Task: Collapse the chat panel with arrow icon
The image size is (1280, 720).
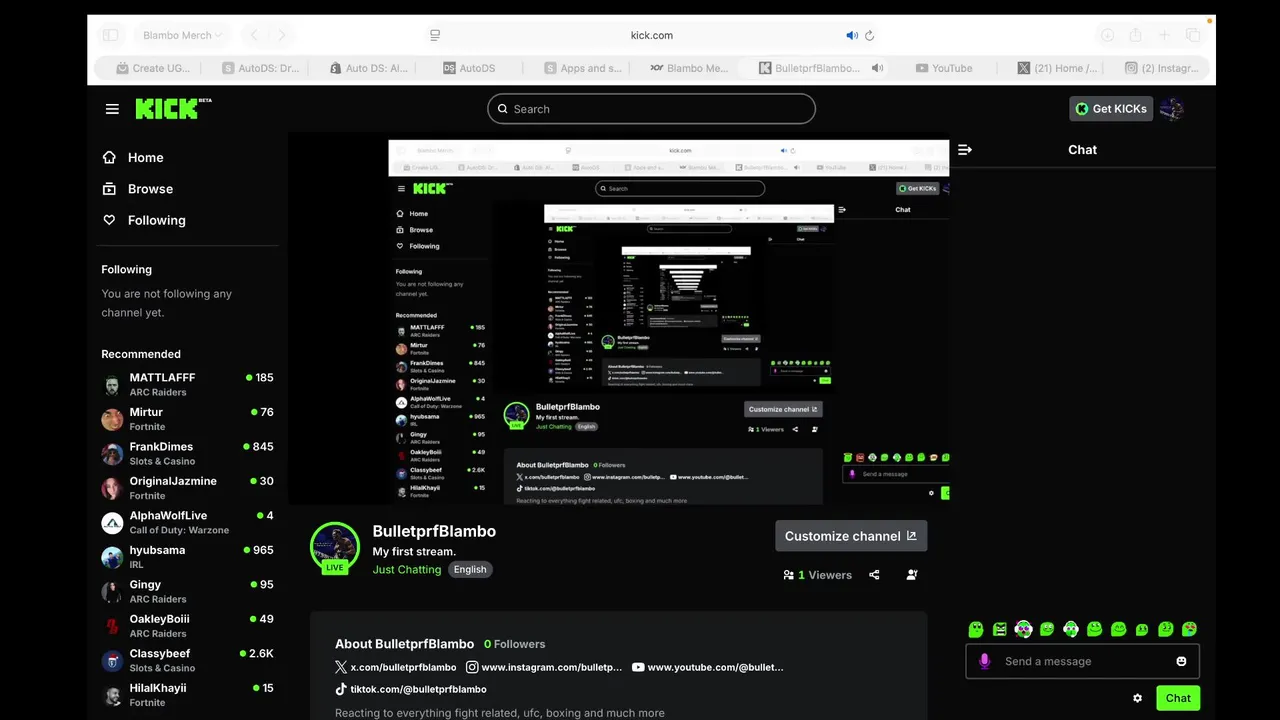Action: (965, 150)
